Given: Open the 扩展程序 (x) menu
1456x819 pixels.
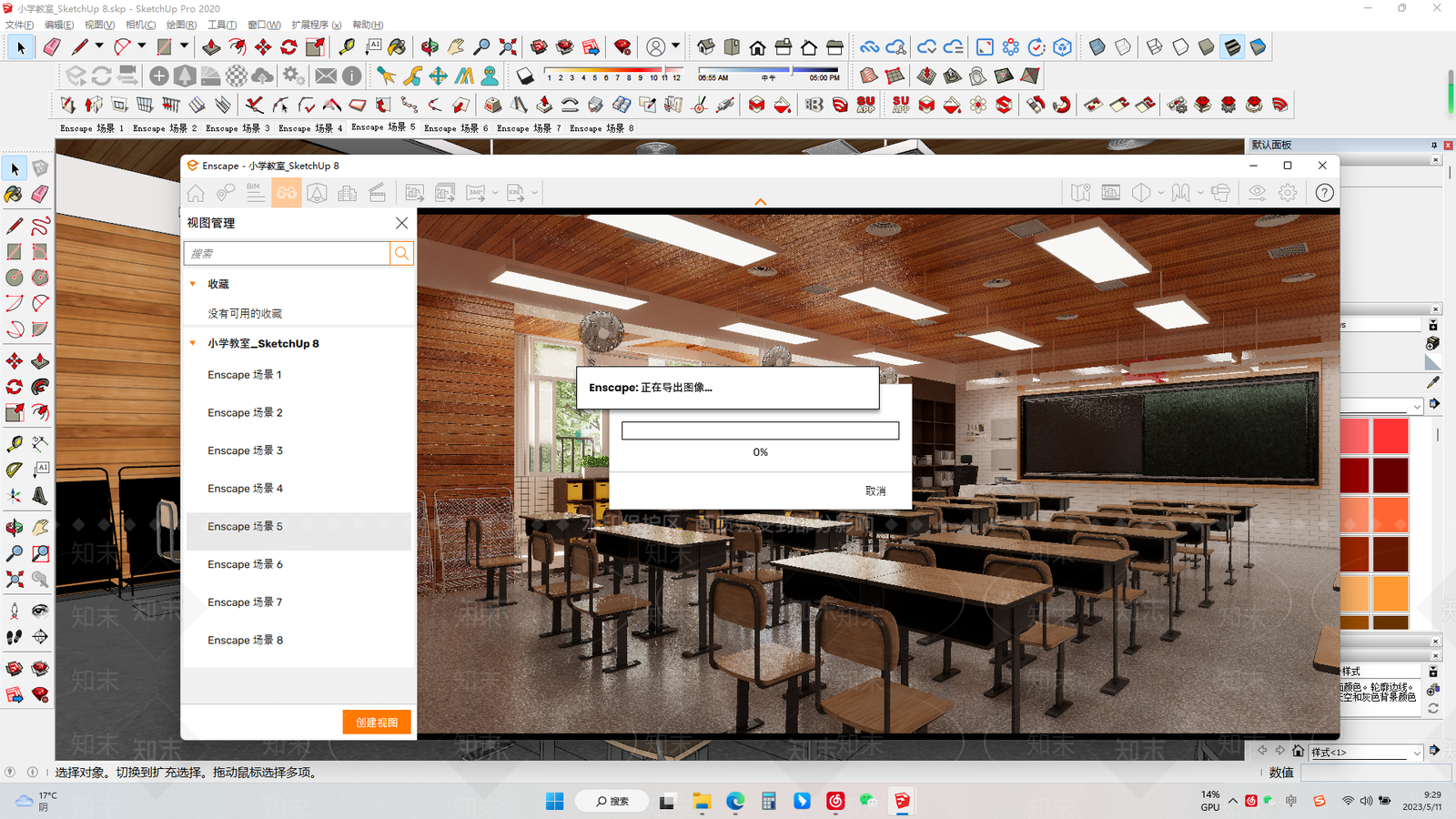Looking at the screenshot, I should (317, 25).
